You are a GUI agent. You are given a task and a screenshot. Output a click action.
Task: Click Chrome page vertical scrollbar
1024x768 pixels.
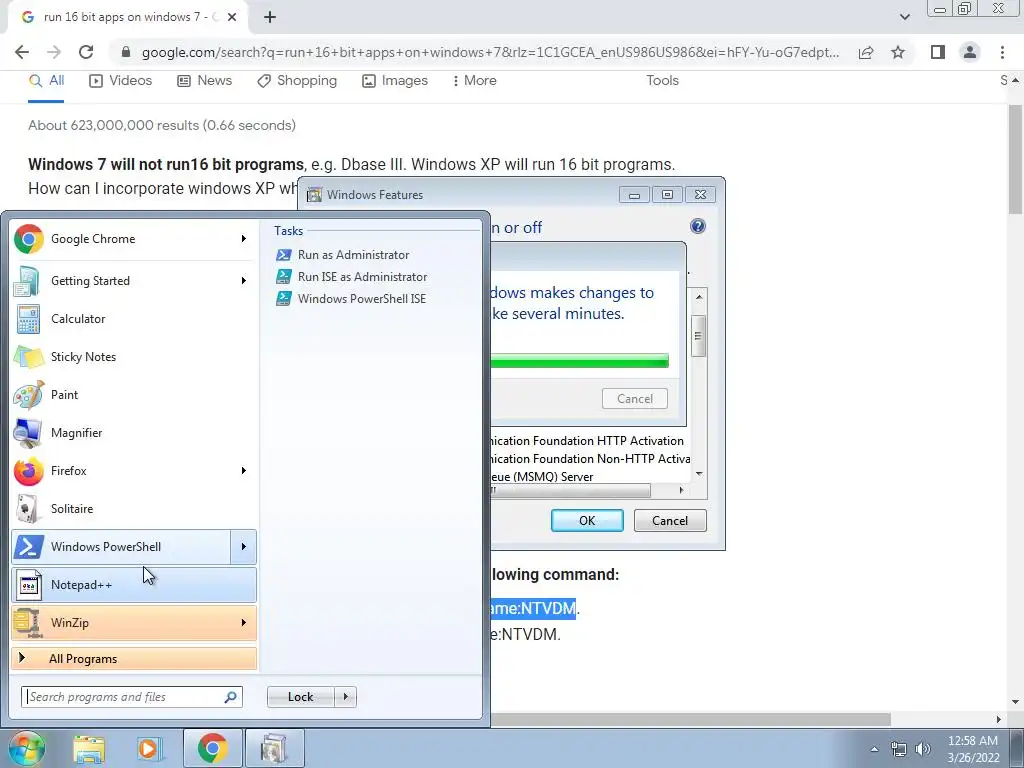[x=1015, y=160]
